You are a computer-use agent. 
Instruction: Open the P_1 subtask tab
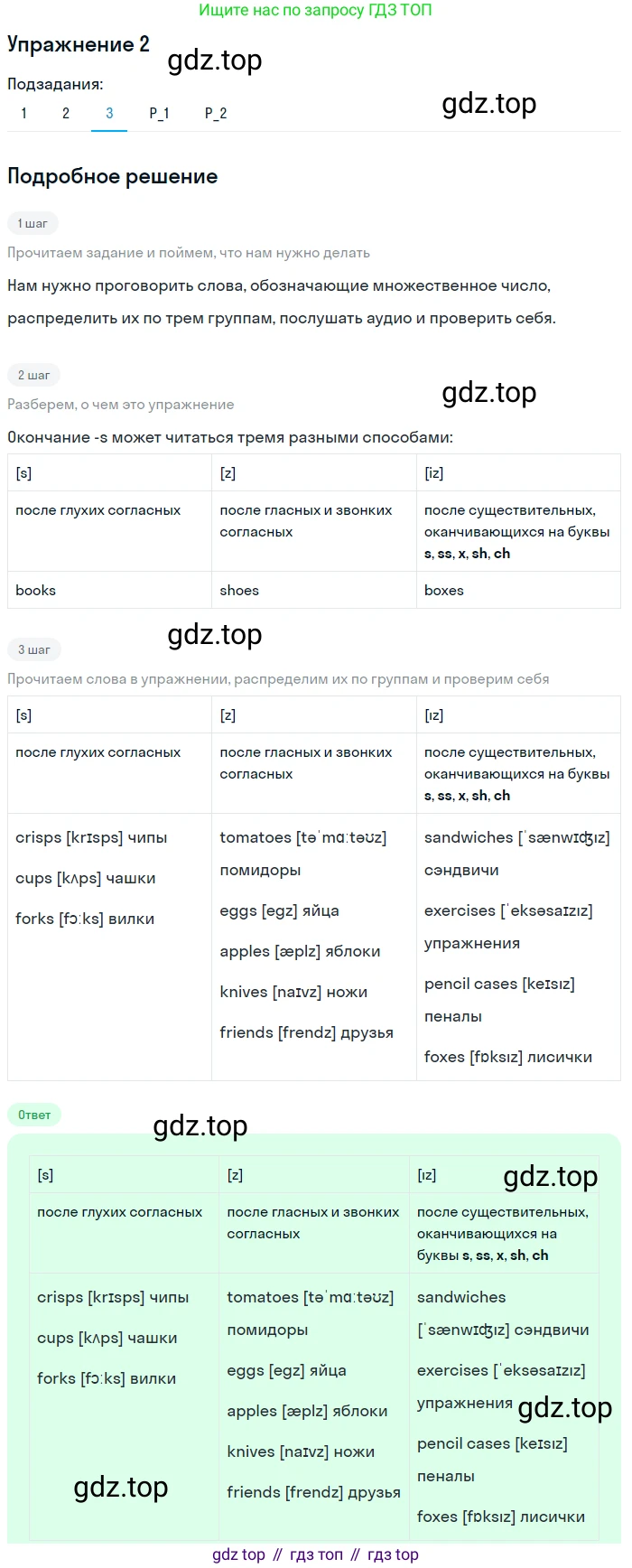(160, 113)
